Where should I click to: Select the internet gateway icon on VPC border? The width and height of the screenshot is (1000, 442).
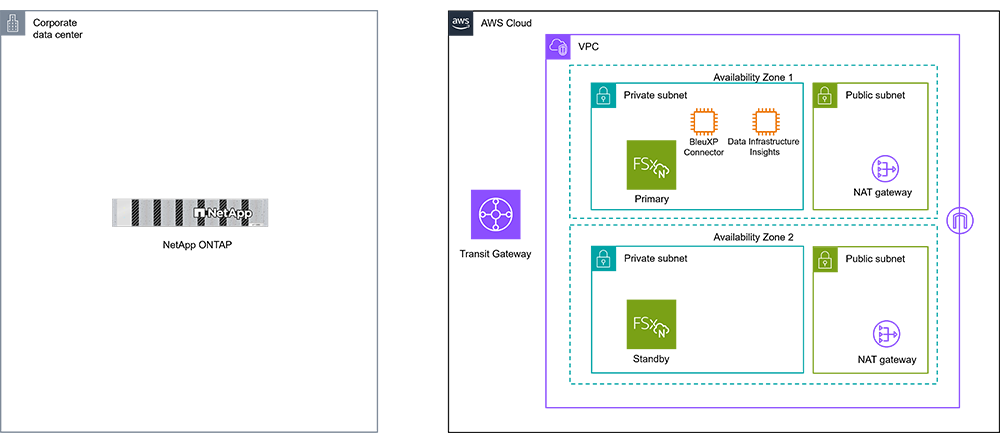pos(960,220)
